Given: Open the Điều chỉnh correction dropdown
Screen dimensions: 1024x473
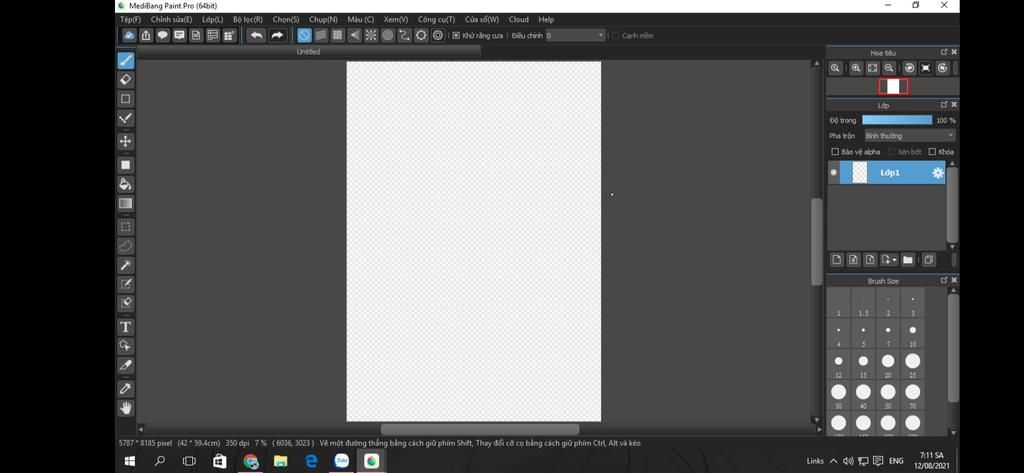Looking at the screenshot, I should tap(576, 35).
